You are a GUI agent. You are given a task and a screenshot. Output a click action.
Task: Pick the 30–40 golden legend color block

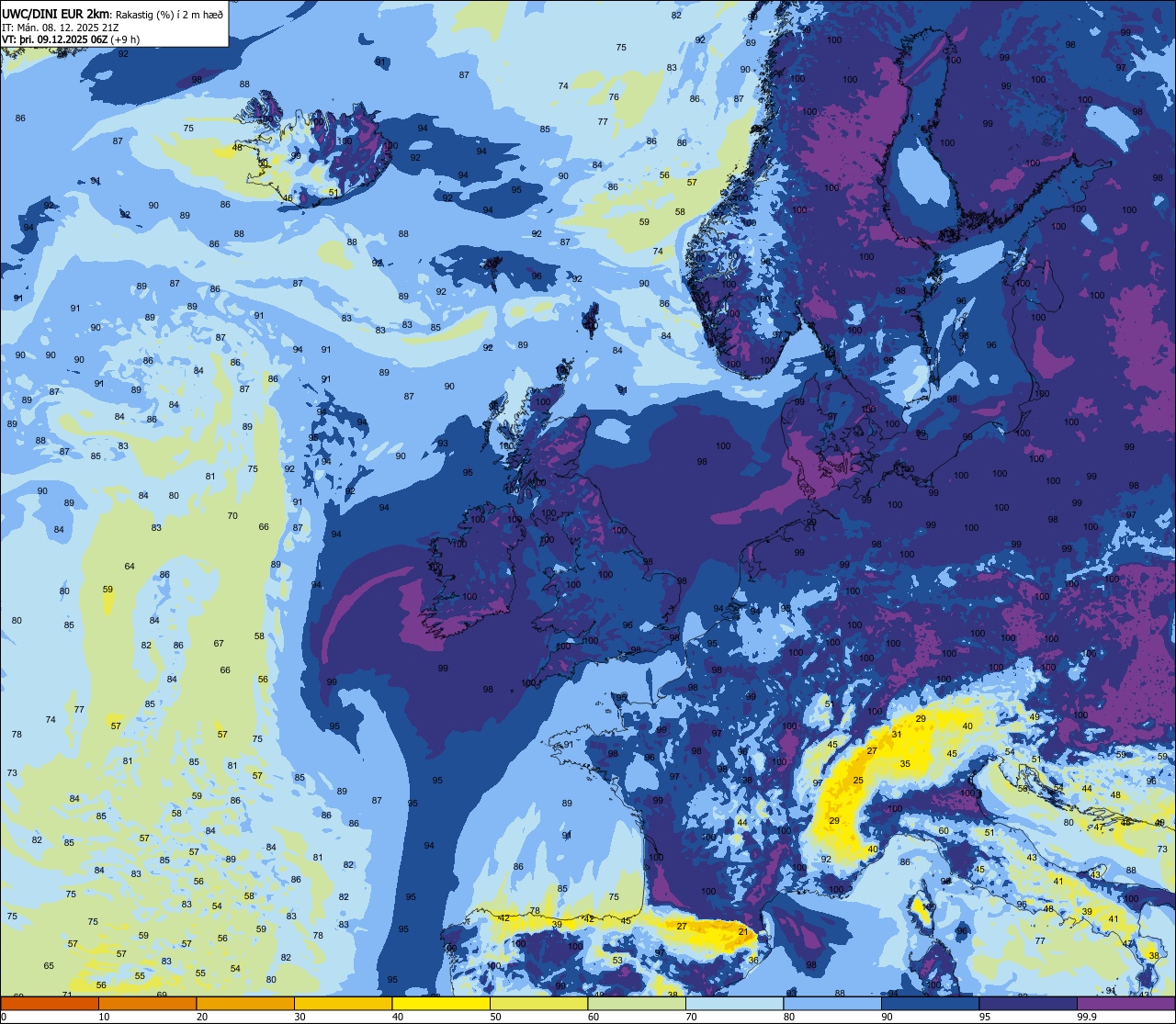pyautogui.click(x=343, y=1003)
